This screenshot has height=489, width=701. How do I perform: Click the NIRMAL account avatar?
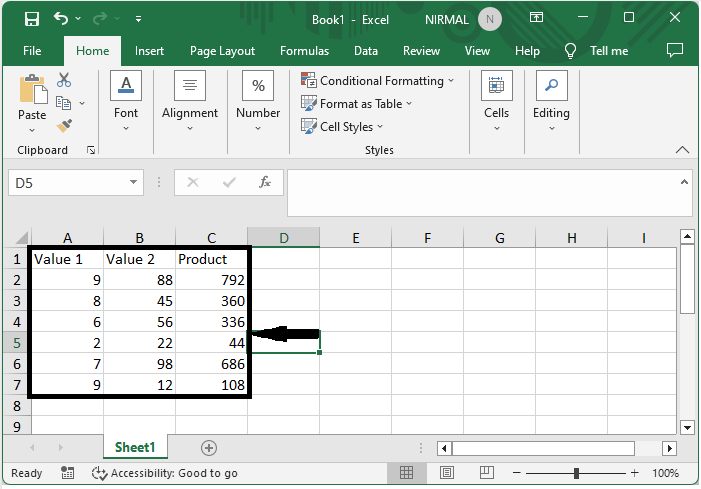(x=490, y=19)
